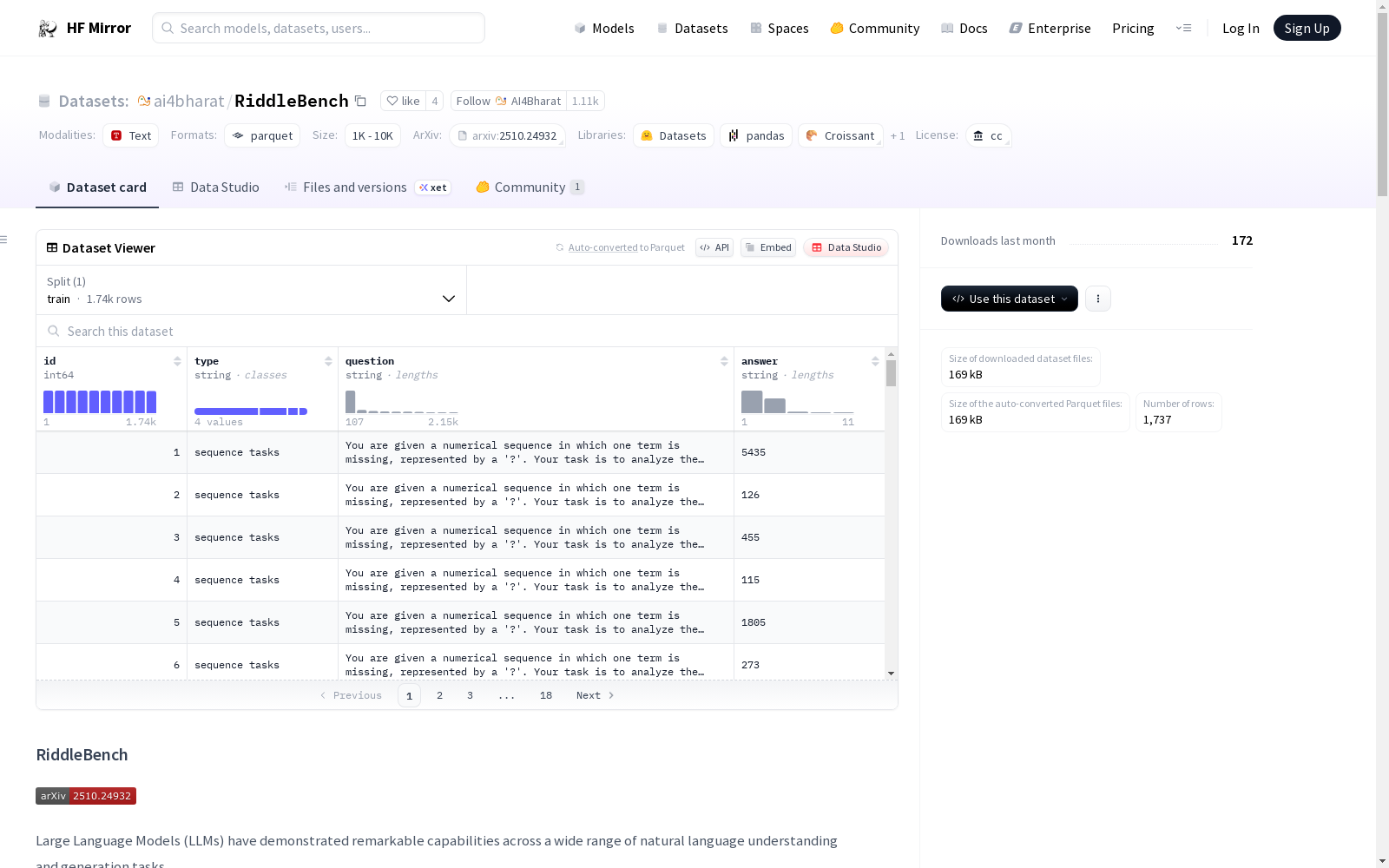Viewport: 1389px width, 868px height.
Task: Expand the +1 more libraries
Action: (x=898, y=135)
